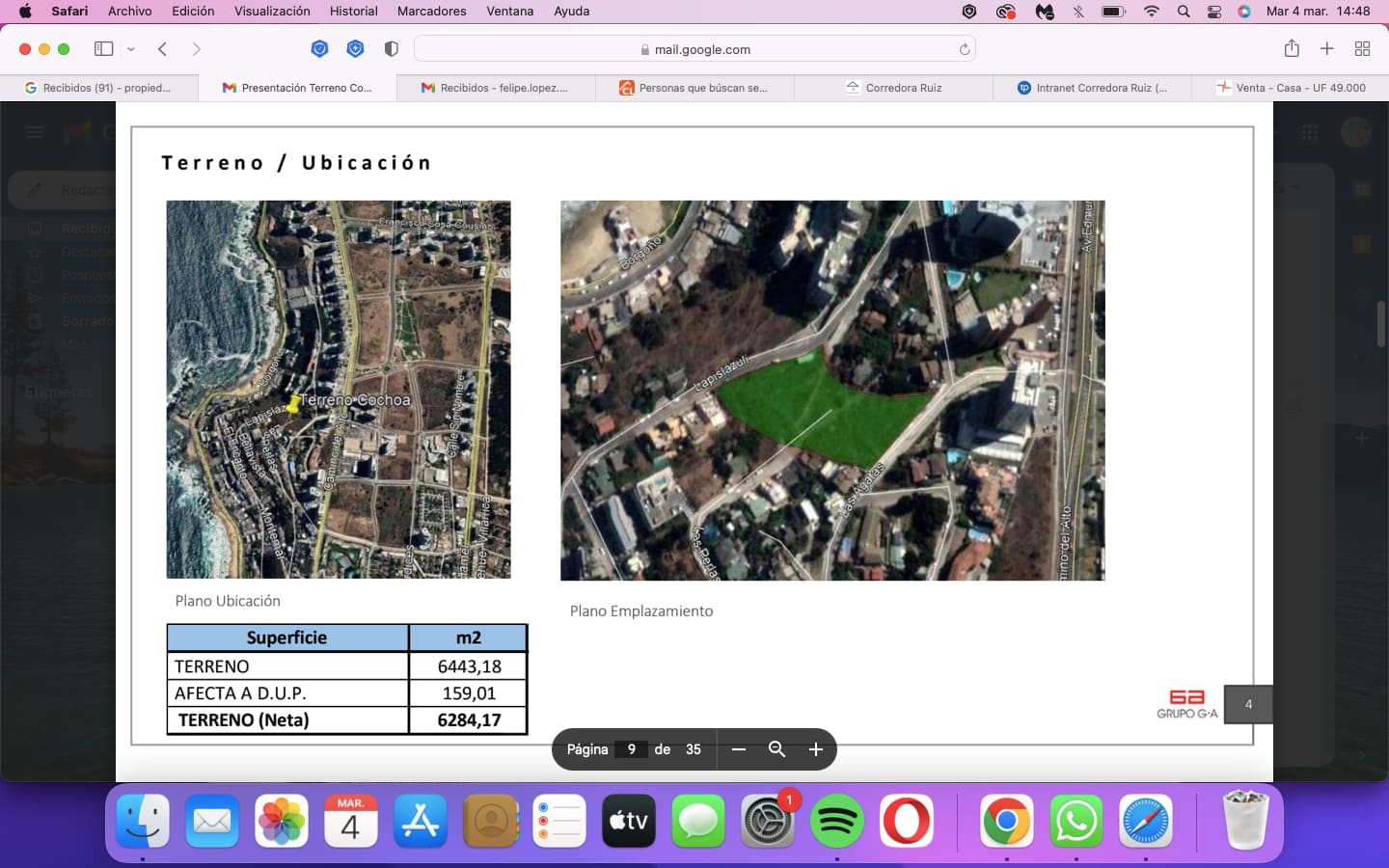Open Photos from the Dock
Viewport: 1389px width, 868px height.
(282, 822)
